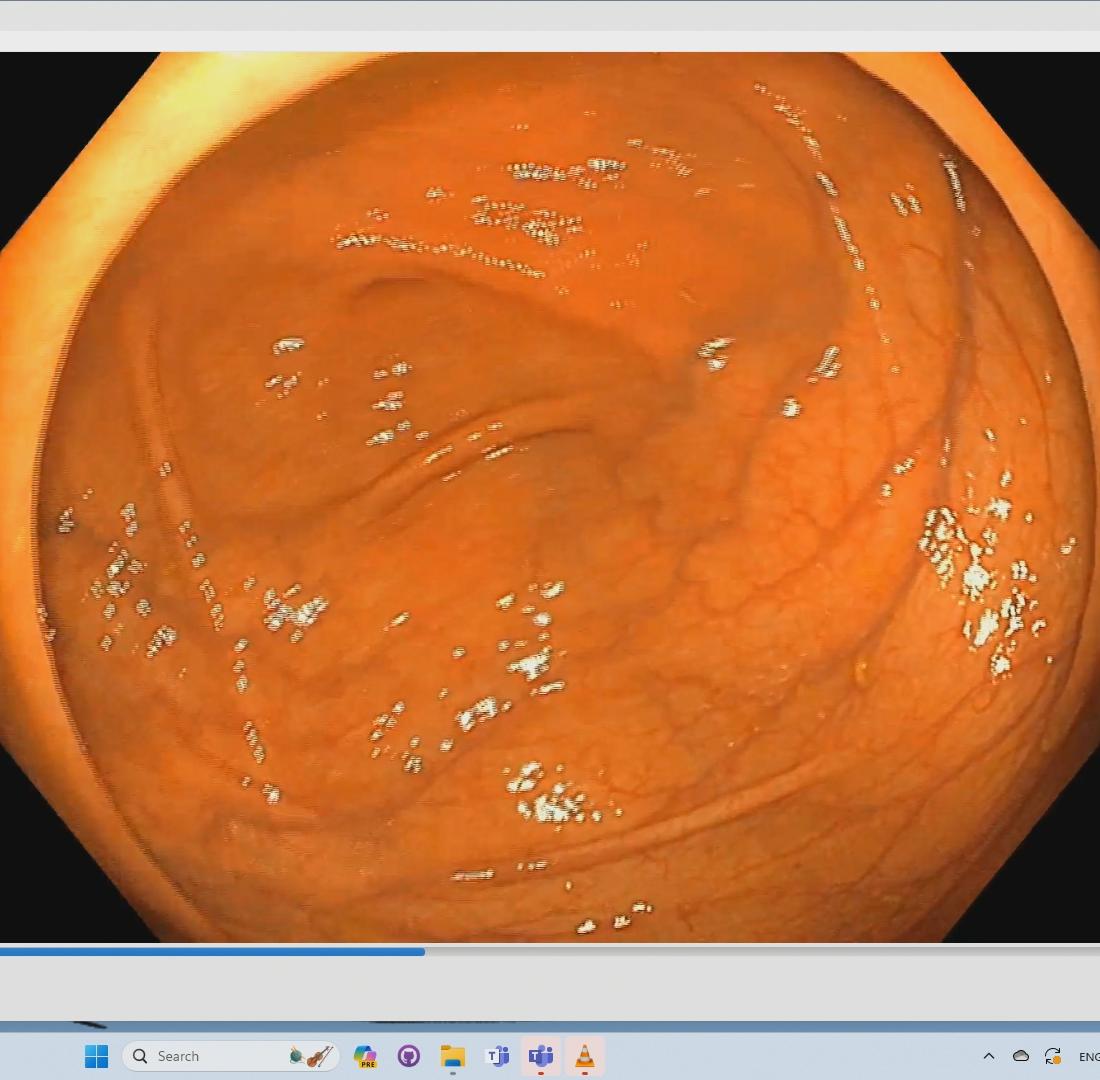The width and height of the screenshot is (1100, 1080).
Task: Open File Explorer from the taskbar
Action: click(x=452, y=1055)
